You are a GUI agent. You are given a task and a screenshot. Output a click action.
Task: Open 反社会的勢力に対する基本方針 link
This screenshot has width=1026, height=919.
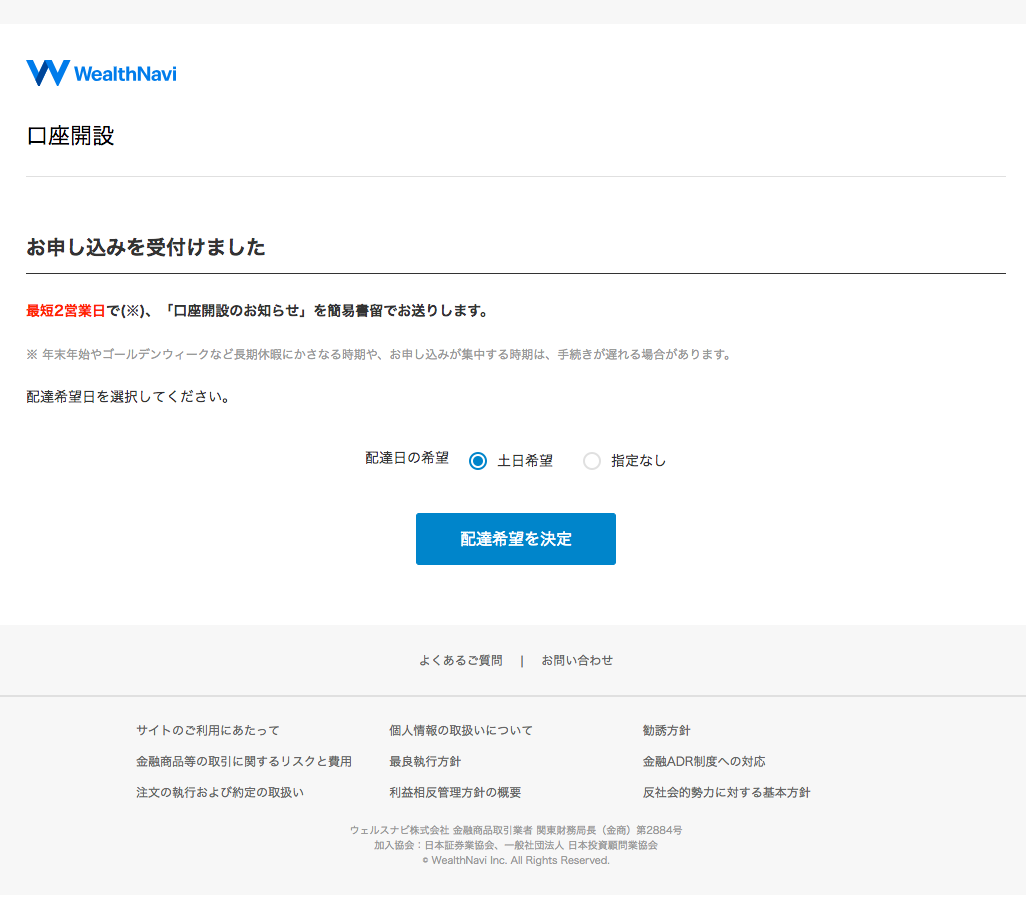[726, 793]
